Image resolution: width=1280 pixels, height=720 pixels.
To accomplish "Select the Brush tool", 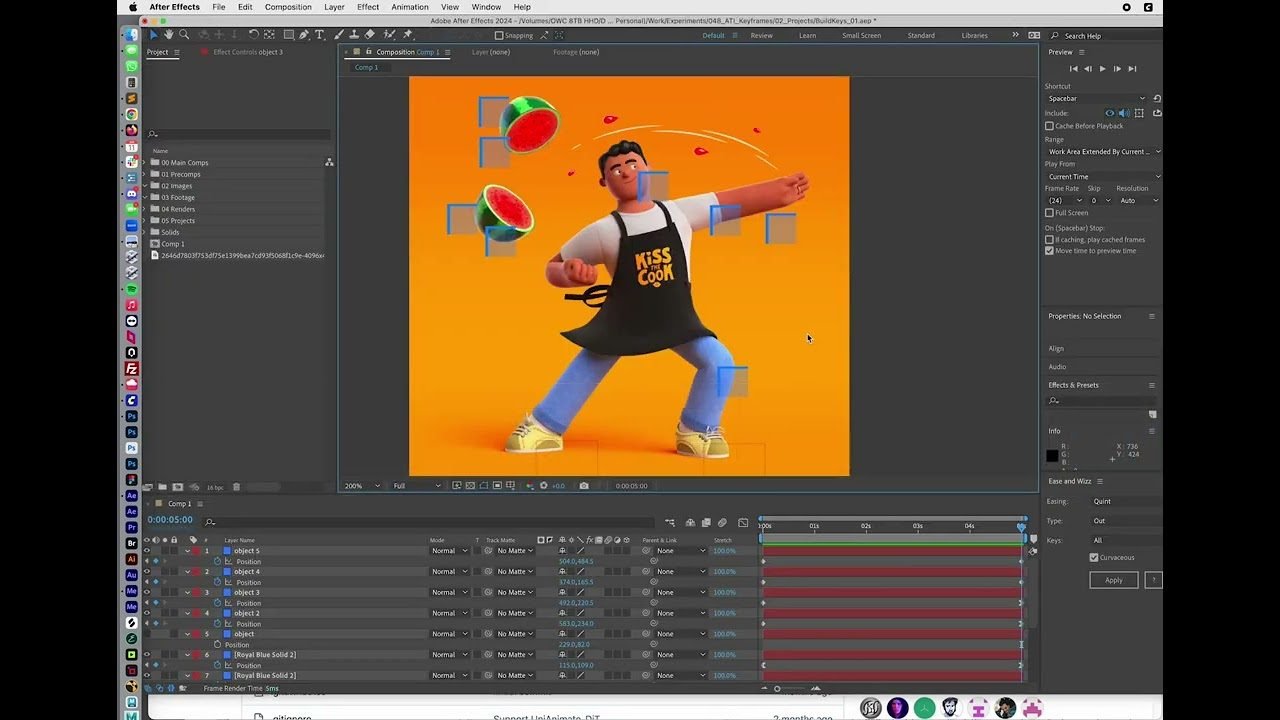I will pyautogui.click(x=340, y=35).
